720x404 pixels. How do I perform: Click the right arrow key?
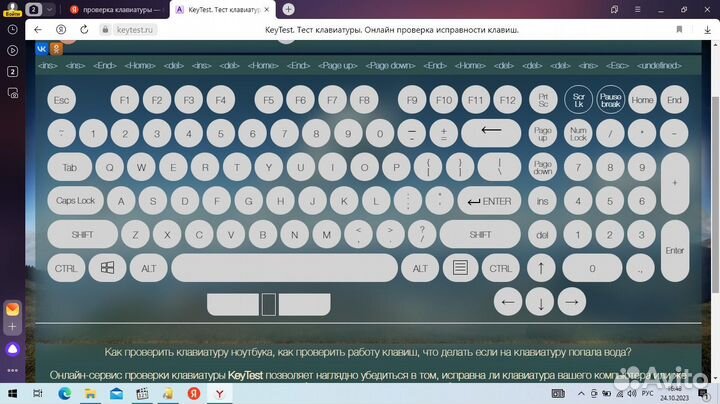[572, 302]
